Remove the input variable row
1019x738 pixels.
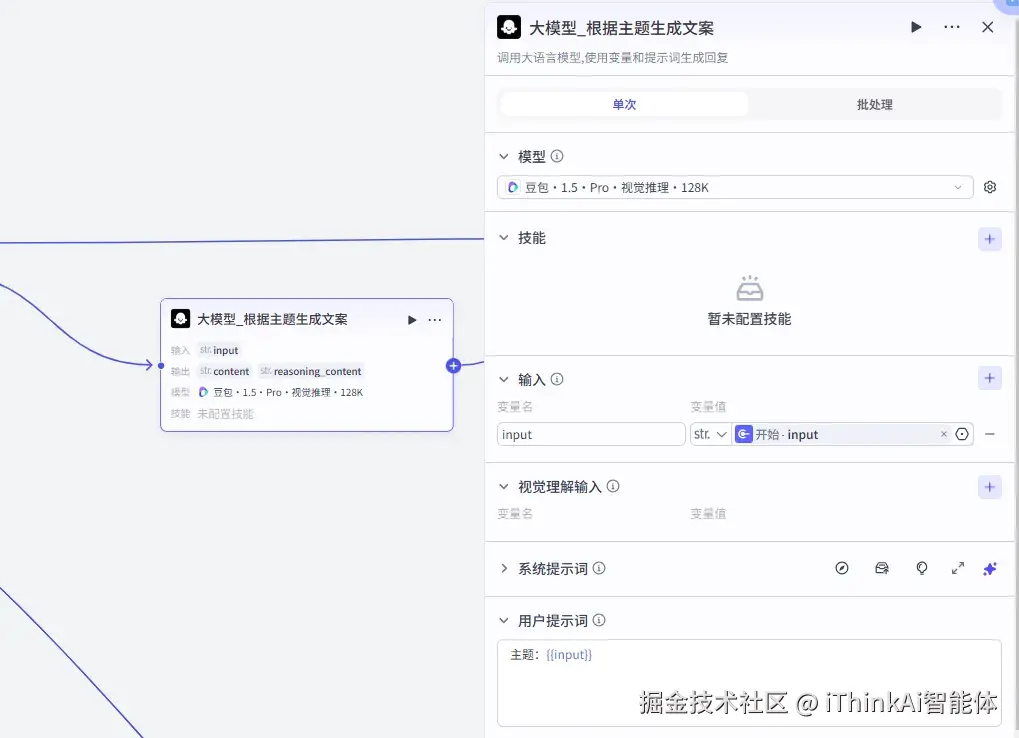(x=990, y=434)
